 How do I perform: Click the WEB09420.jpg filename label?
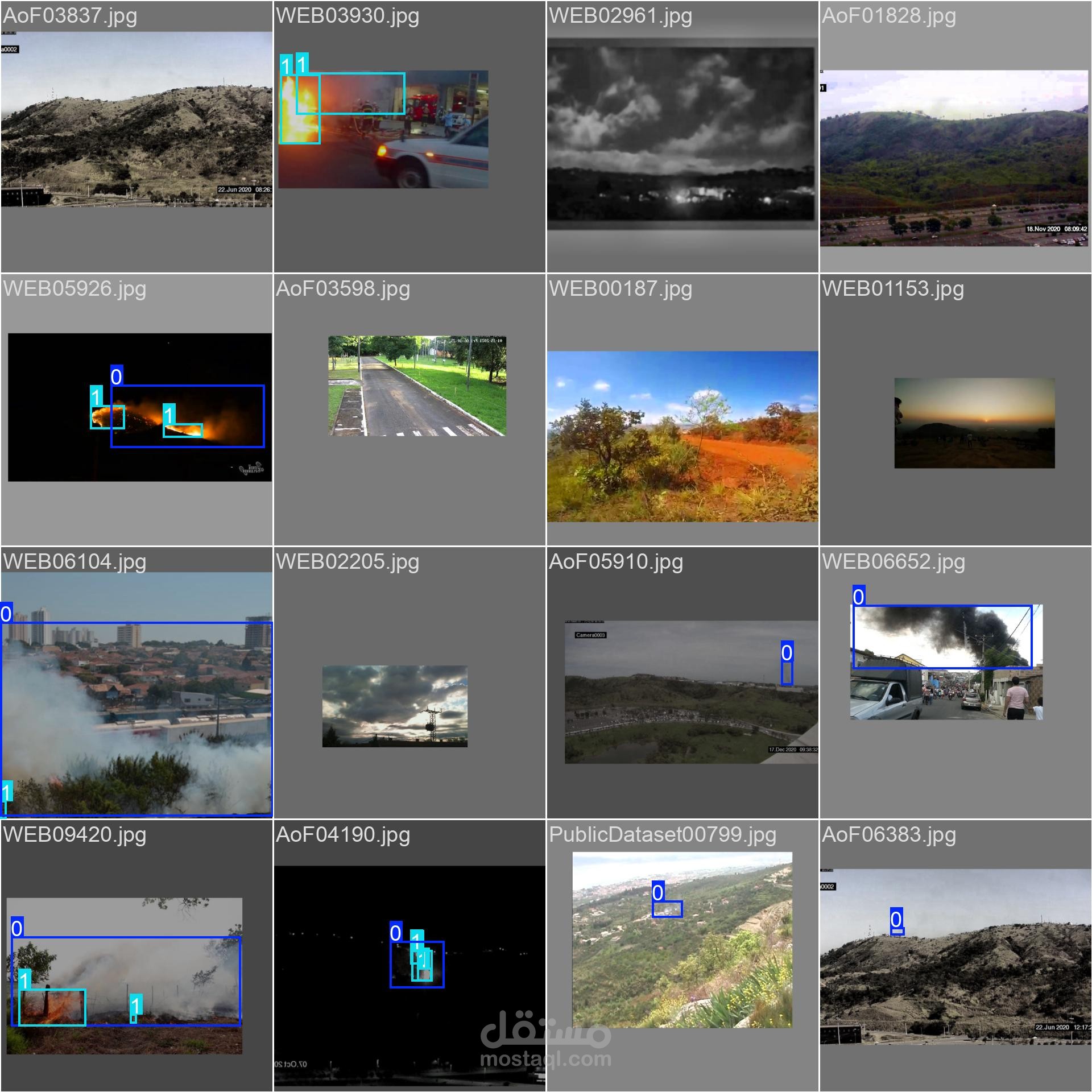click(x=75, y=834)
